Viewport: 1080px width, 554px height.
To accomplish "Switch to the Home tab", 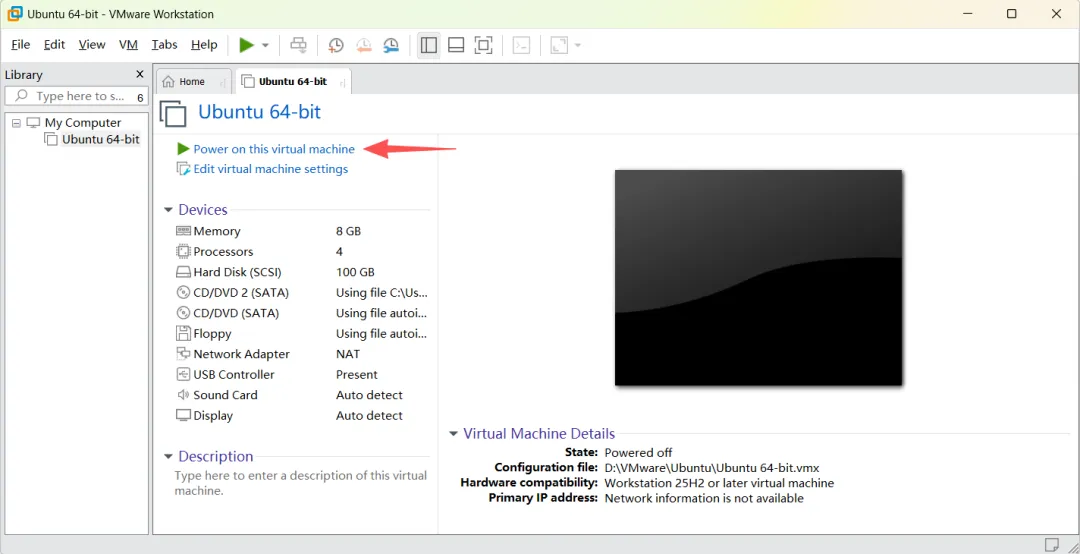I will [x=192, y=81].
